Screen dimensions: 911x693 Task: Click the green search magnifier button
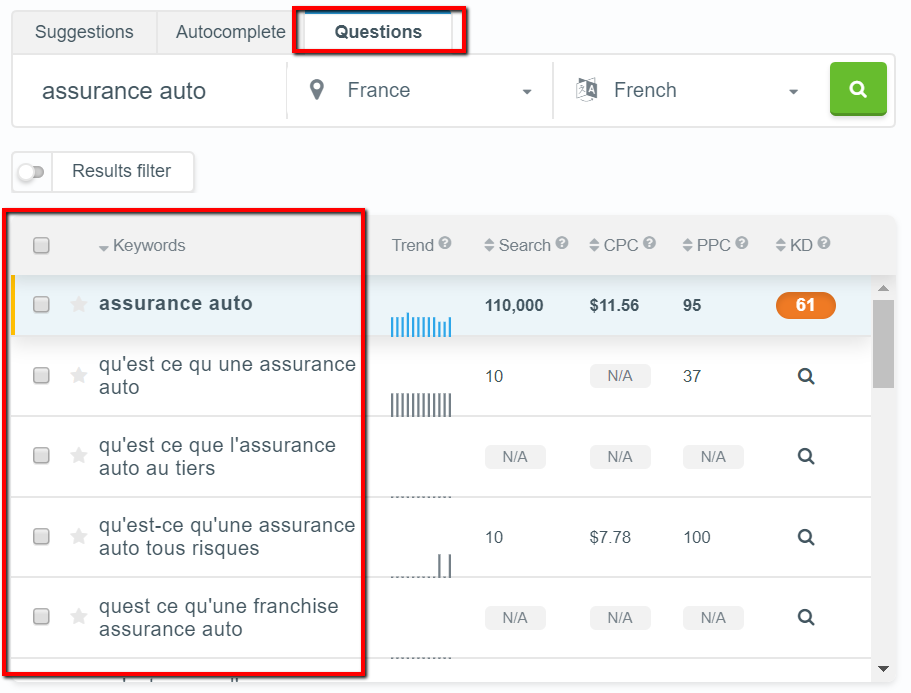coord(858,89)
